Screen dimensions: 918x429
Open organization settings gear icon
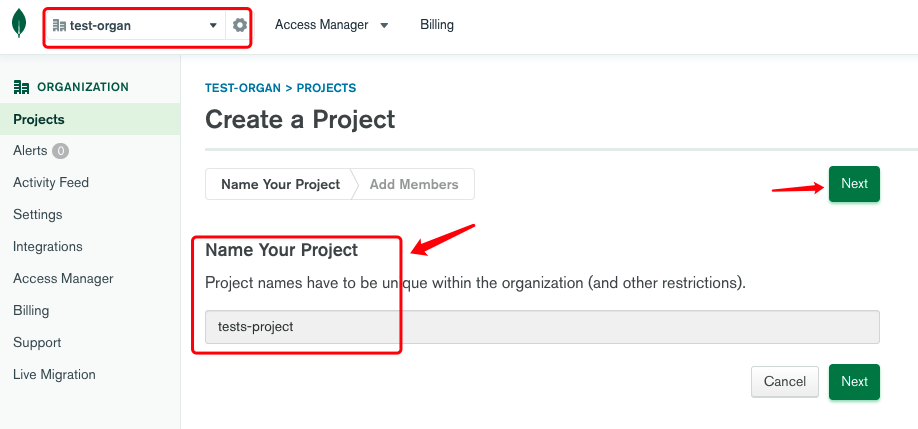(x=240, y=25)
